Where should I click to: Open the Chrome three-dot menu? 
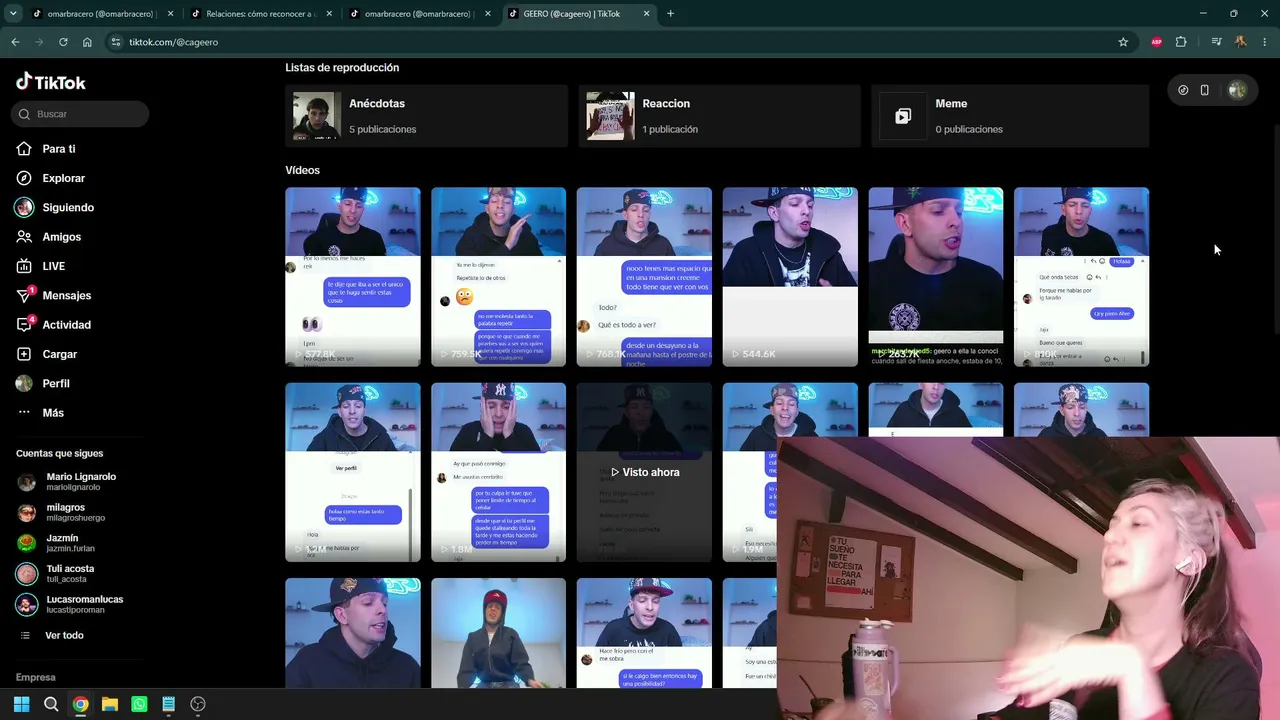1265,42
